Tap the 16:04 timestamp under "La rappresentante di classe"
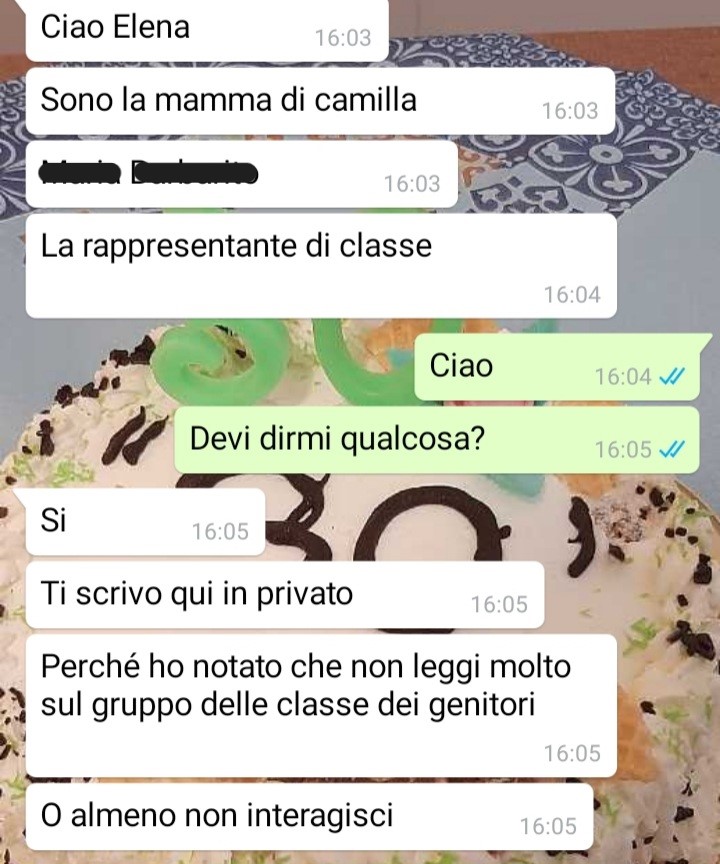 tap(572, 294)
